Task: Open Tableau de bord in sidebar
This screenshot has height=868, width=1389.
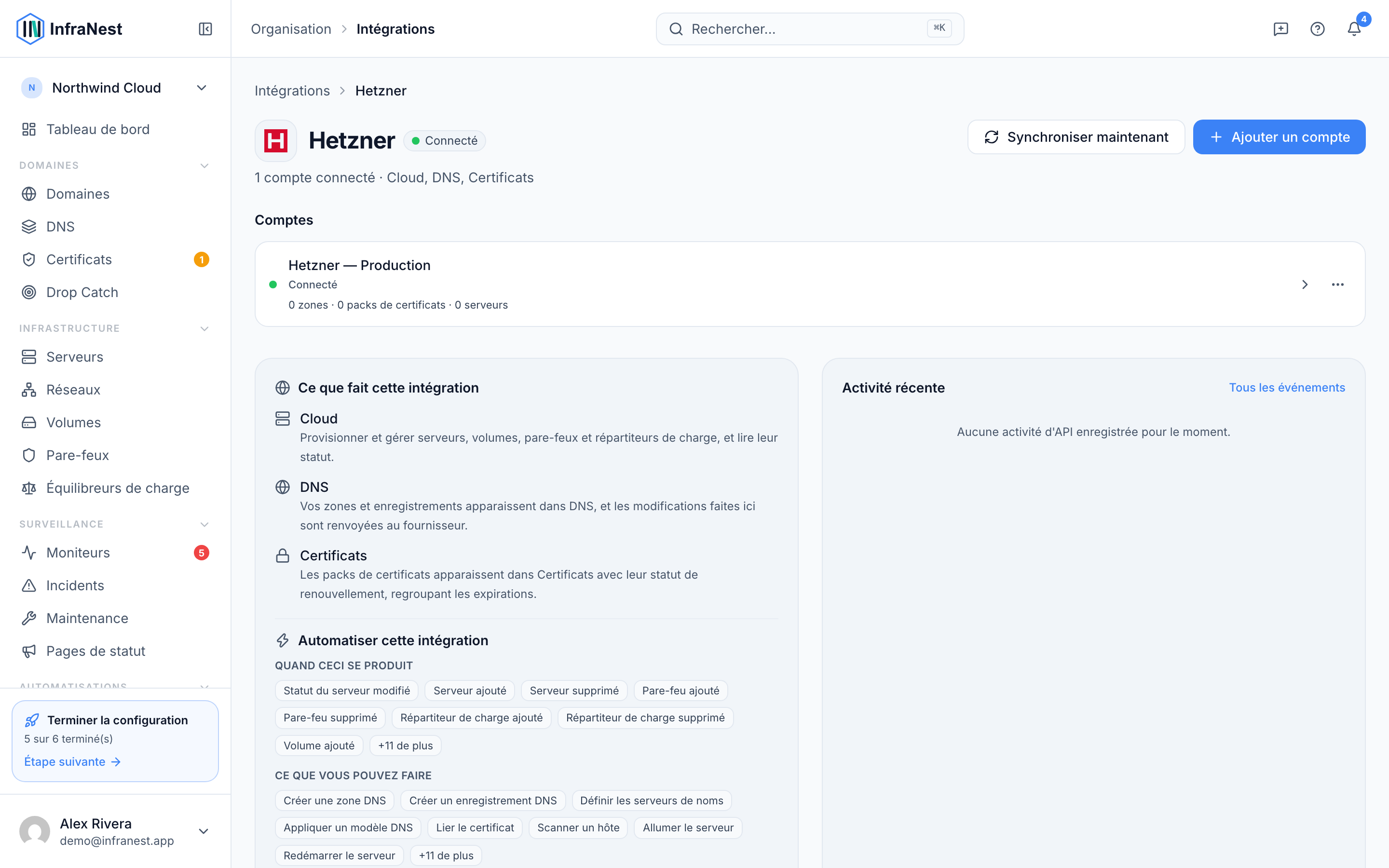Action: click(115, 129)
